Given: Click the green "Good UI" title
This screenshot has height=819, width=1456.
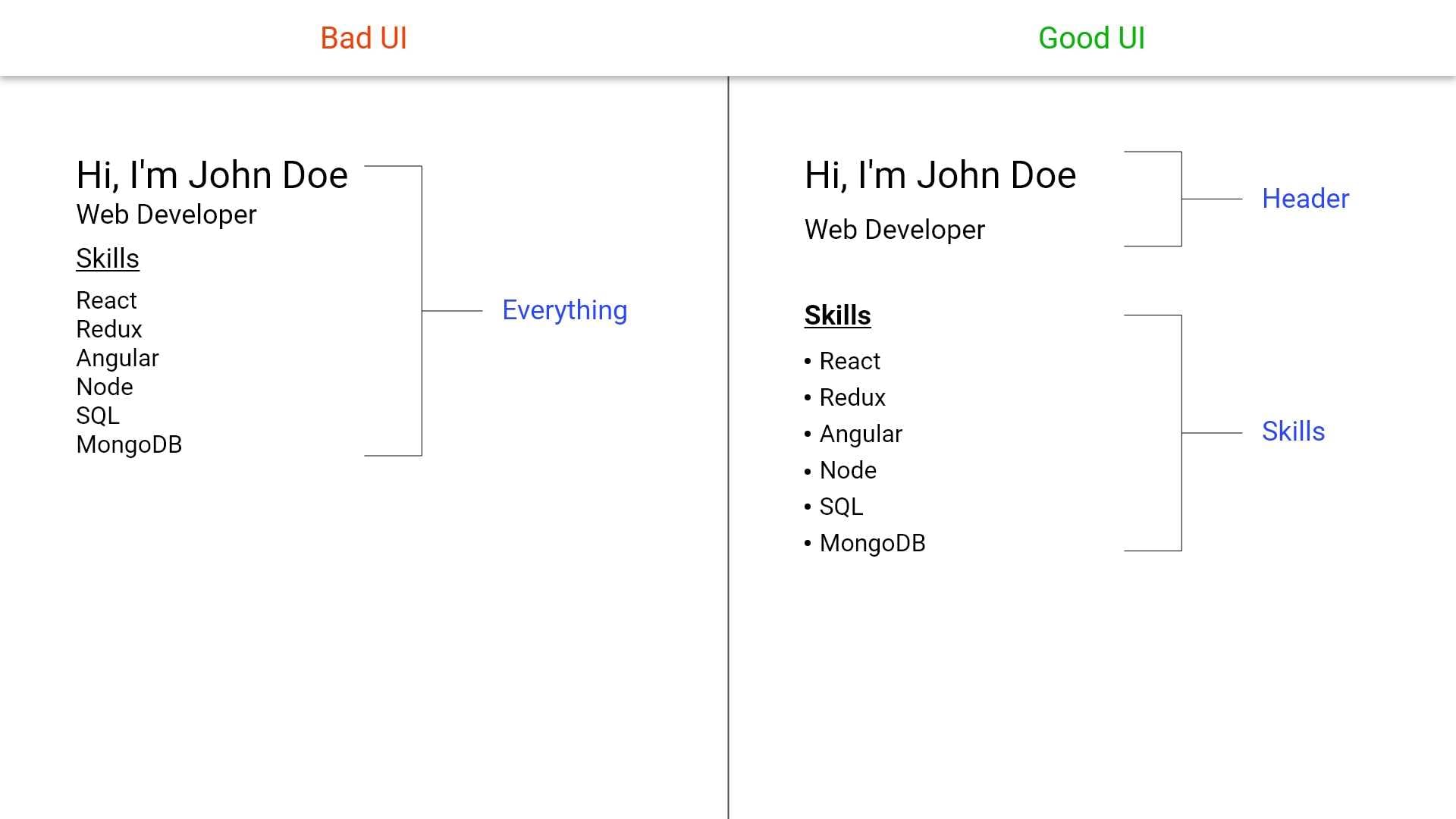Looking at the screenshot, I should coord(1091,38).
